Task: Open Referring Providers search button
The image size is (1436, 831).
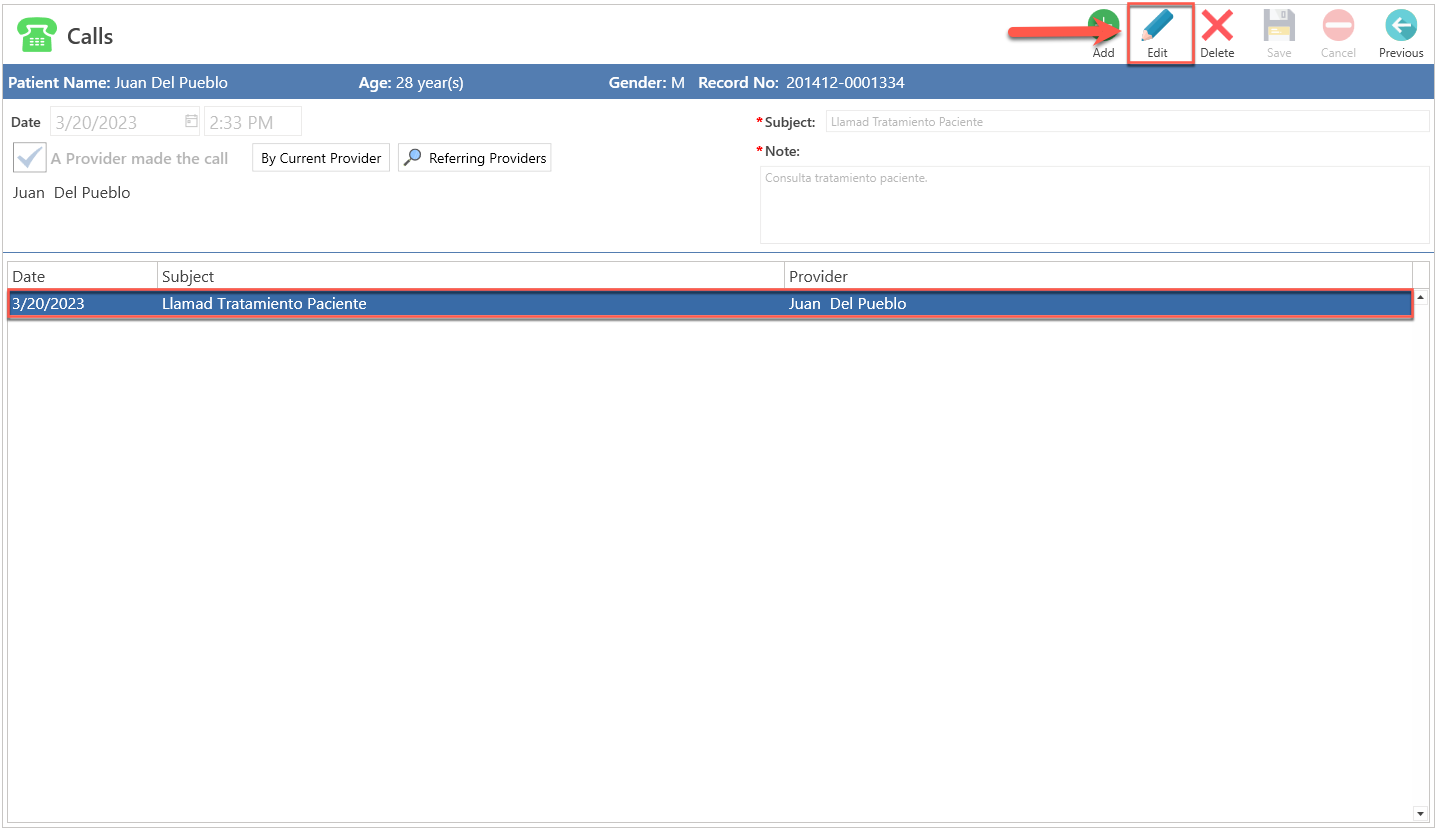Action: click(475, 158)
